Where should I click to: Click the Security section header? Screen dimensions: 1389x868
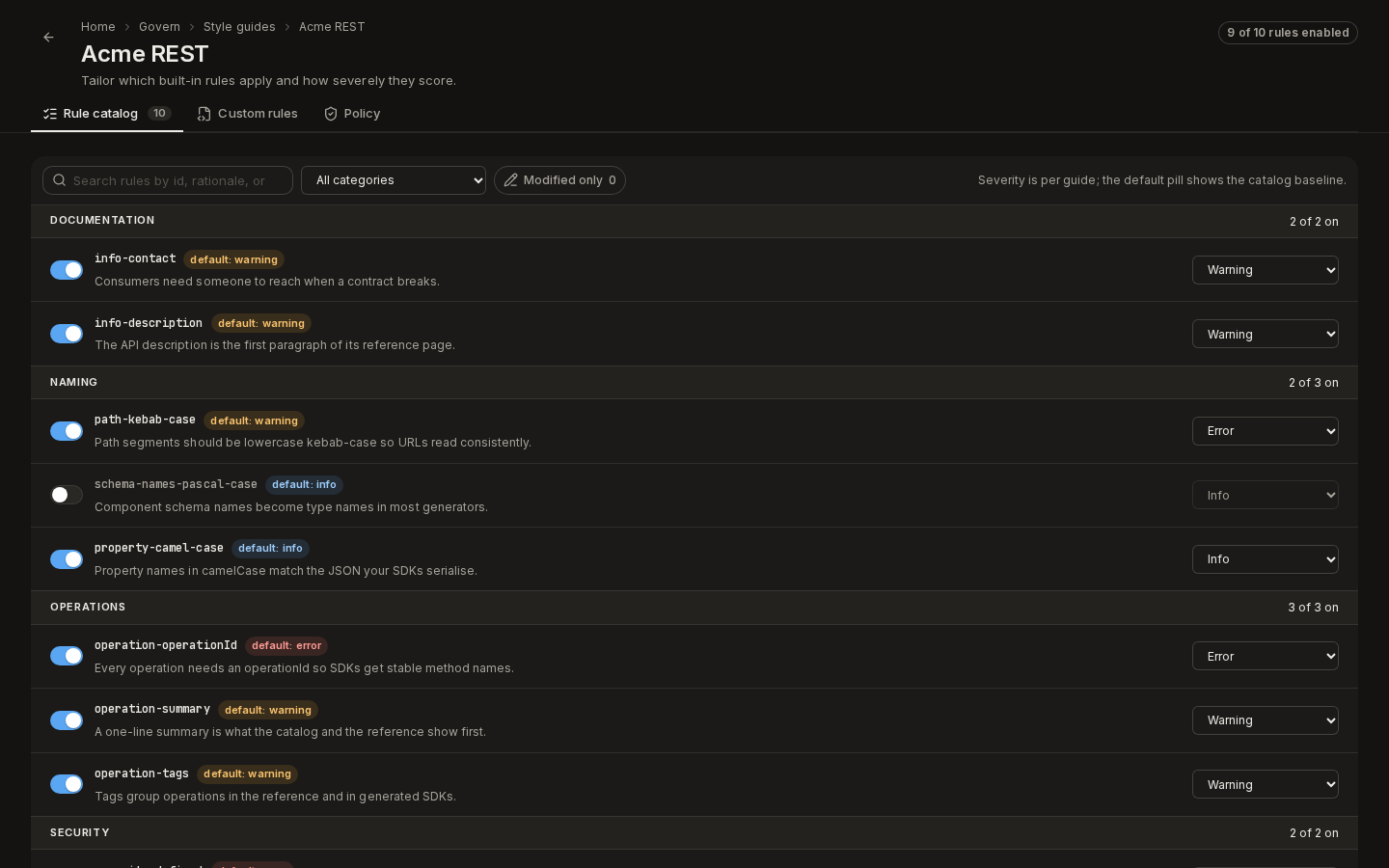[x=694, y=833]
